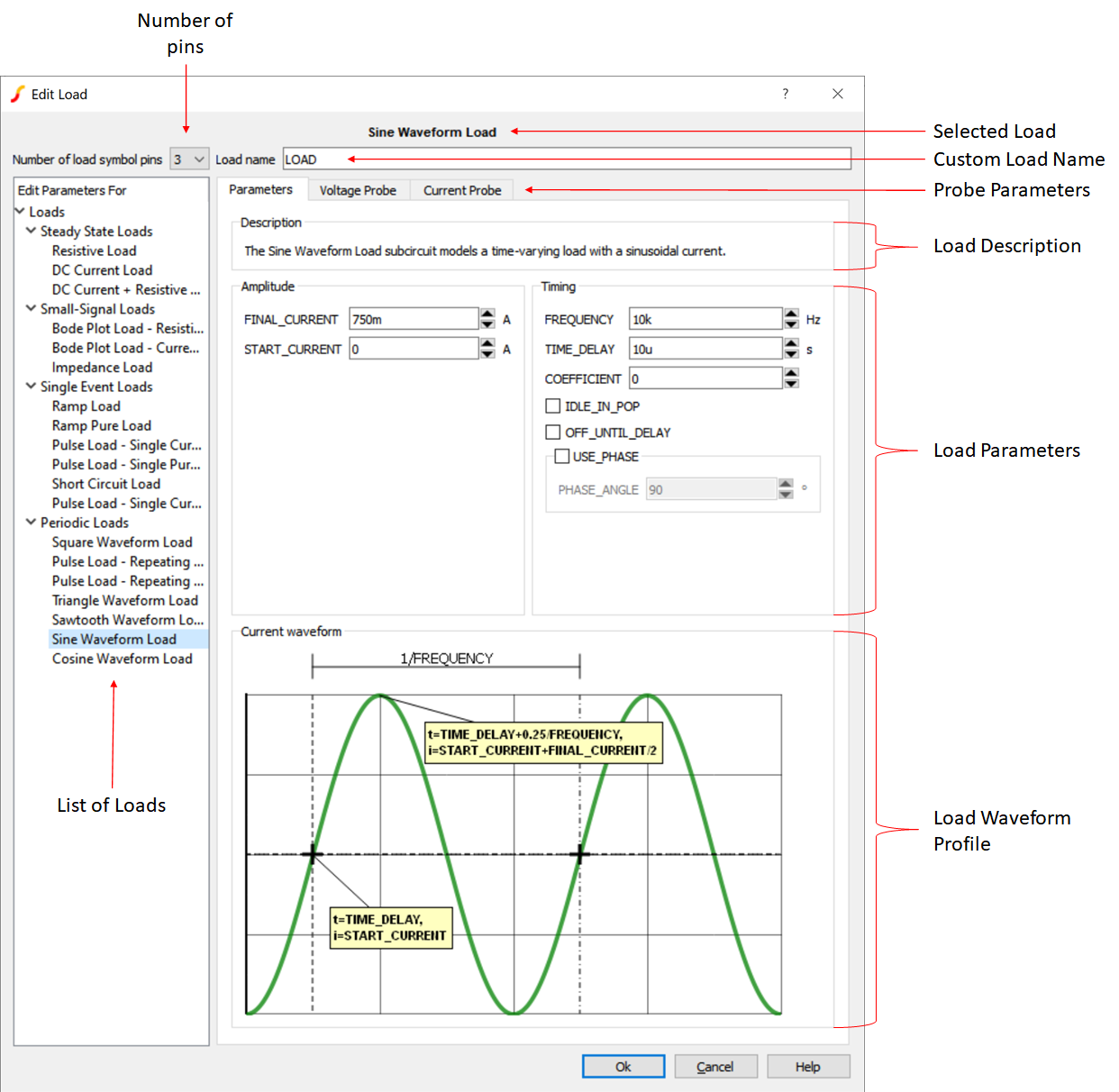Adjust PHASE_ANGLE with its up arrow

click(x=785, y=484)
